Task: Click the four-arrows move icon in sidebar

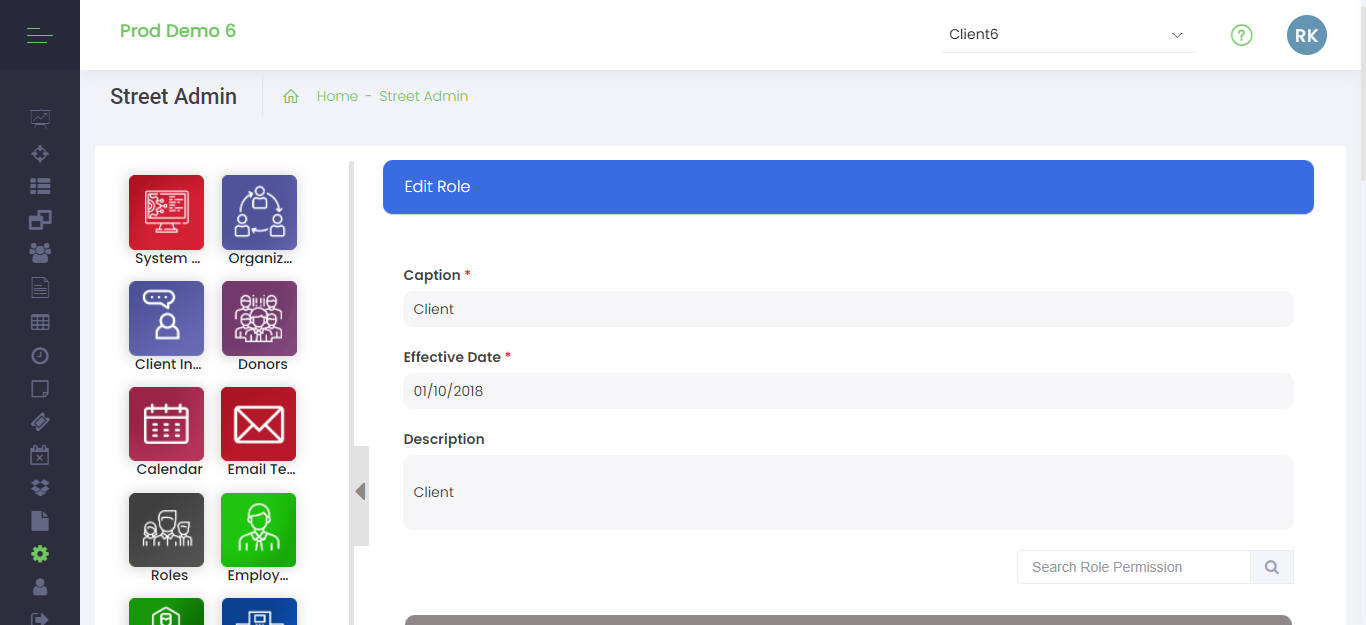Action: (x=40, y=153)
